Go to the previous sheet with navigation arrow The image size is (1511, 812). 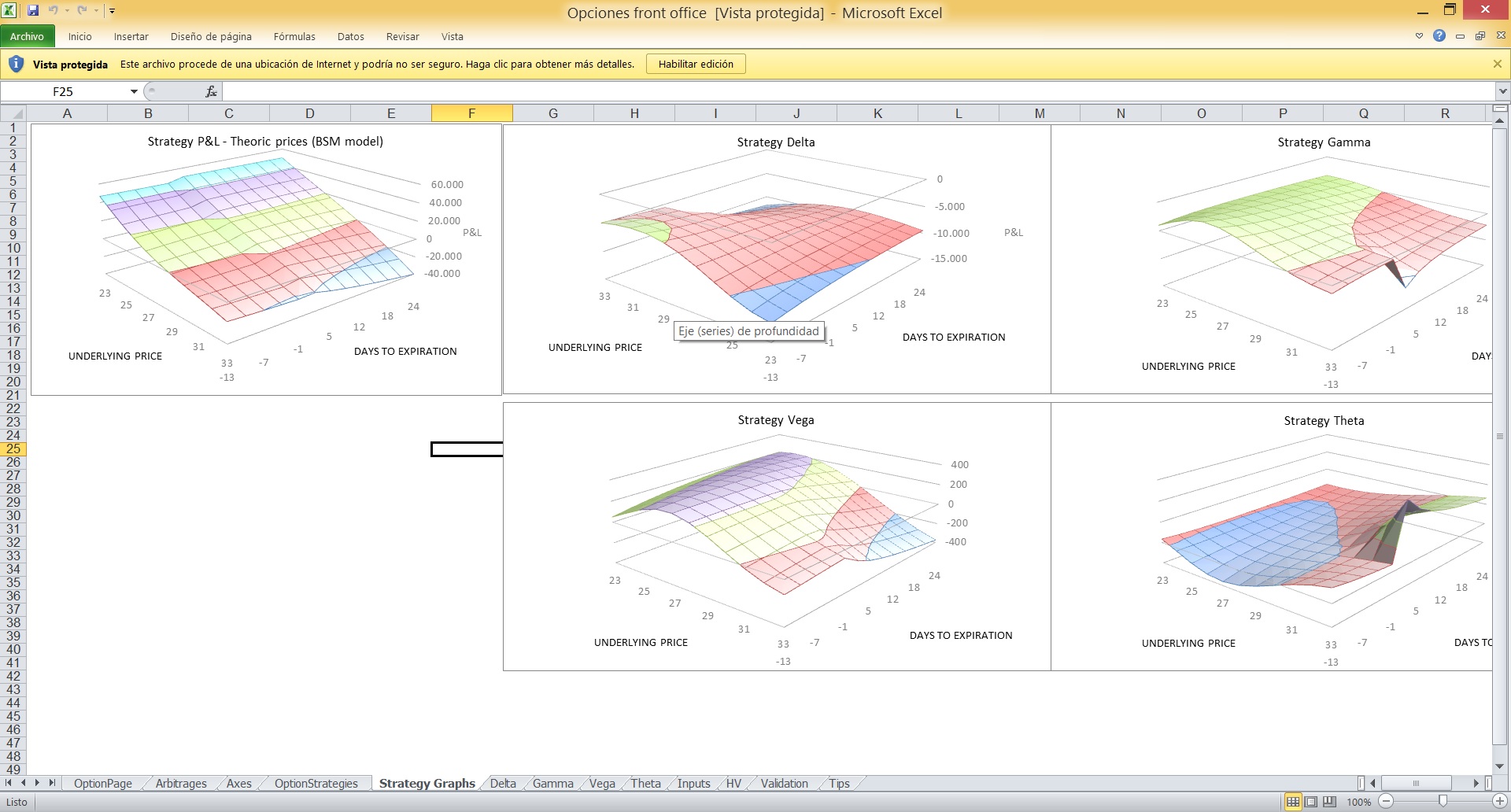pos(23,783)
